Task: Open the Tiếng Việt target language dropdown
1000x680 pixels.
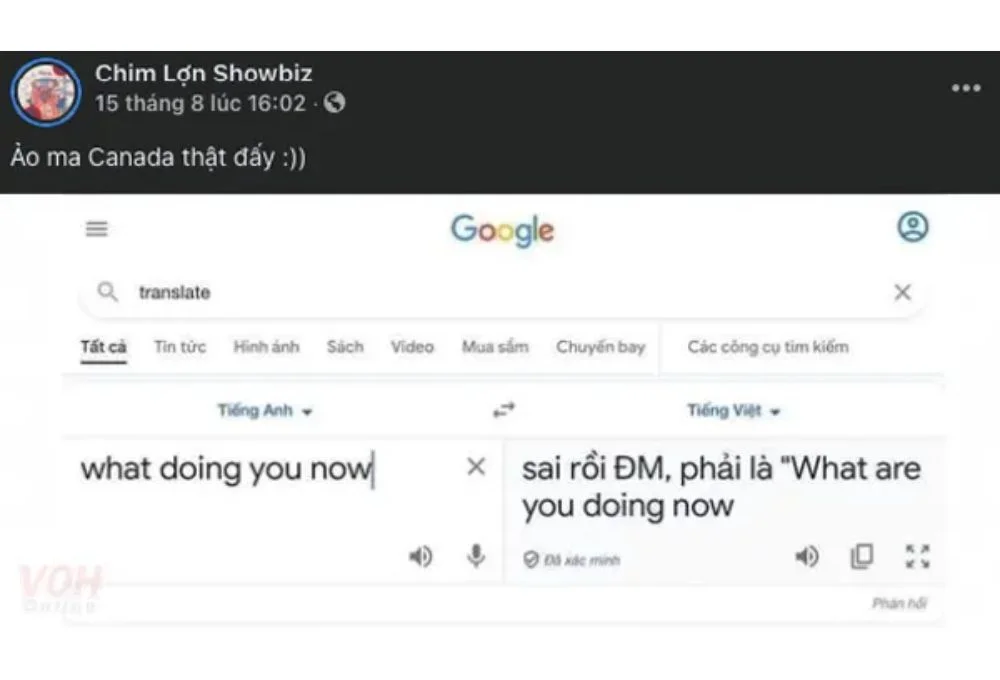Action: tap(733, 410)
